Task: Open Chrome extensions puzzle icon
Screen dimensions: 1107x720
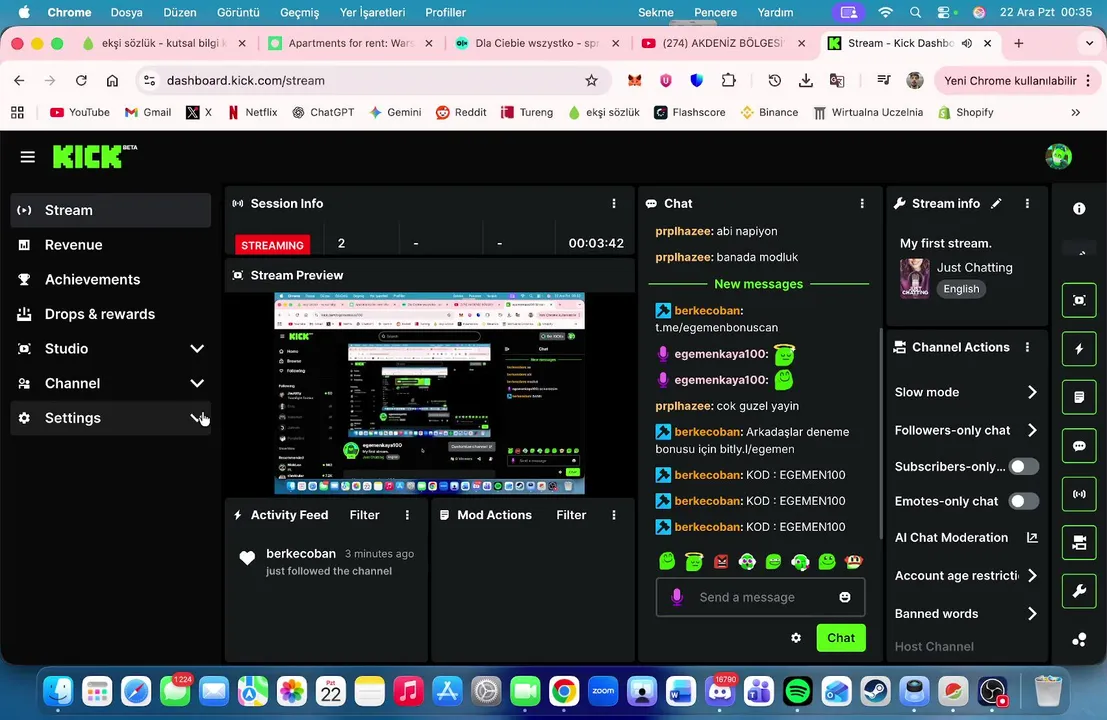Action: (x=729, y=80)
